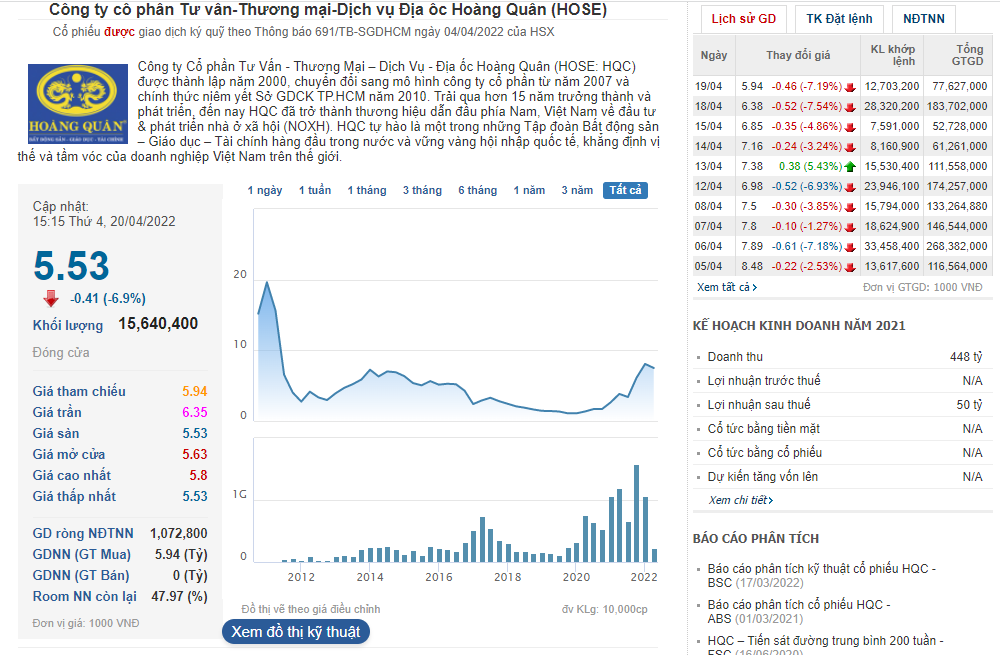
Task: Select the '6 tháng' chart range
Action: click(x=478, y=190)
